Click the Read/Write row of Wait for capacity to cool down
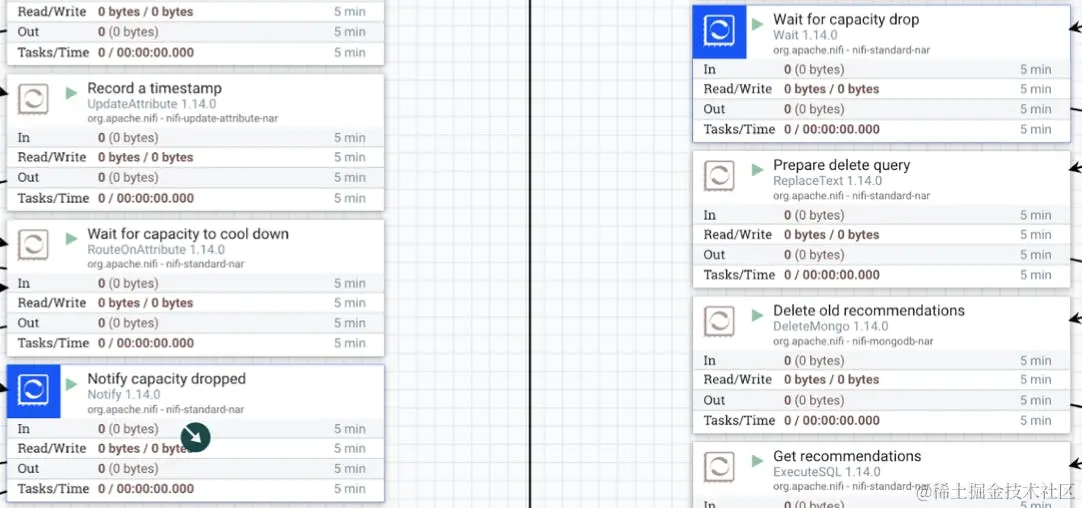This screenshot has height=508, width=1082. tap(195, 303)
